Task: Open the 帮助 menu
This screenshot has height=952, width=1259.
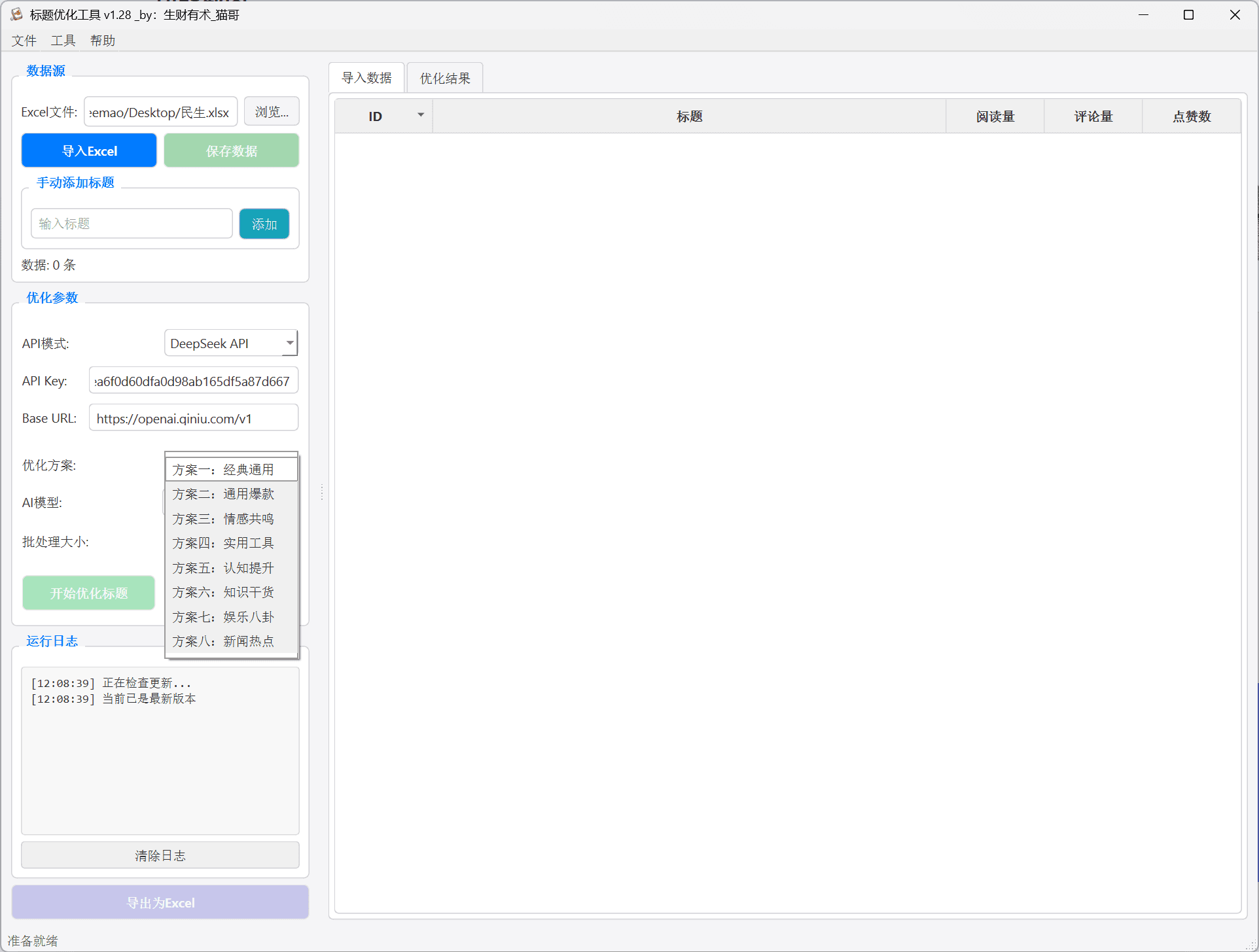Action: tap(103, 41)
